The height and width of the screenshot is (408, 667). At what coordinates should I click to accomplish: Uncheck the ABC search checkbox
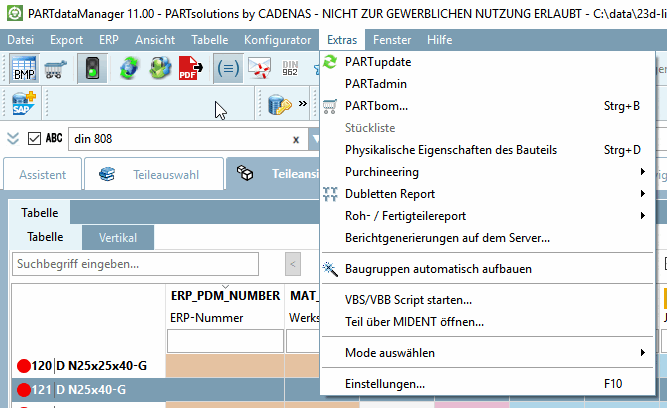[34, 139]
